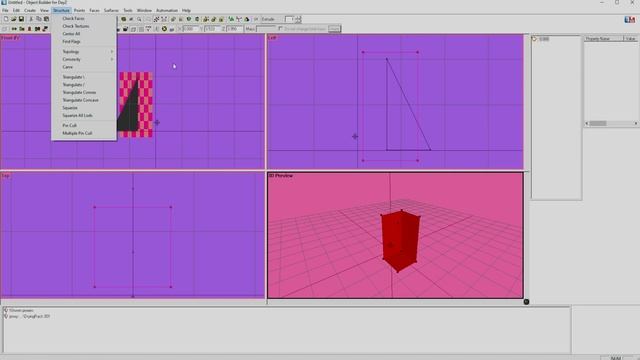Open the Help menu
Viewport: 640px width, 360px height.
click(186, 10)
